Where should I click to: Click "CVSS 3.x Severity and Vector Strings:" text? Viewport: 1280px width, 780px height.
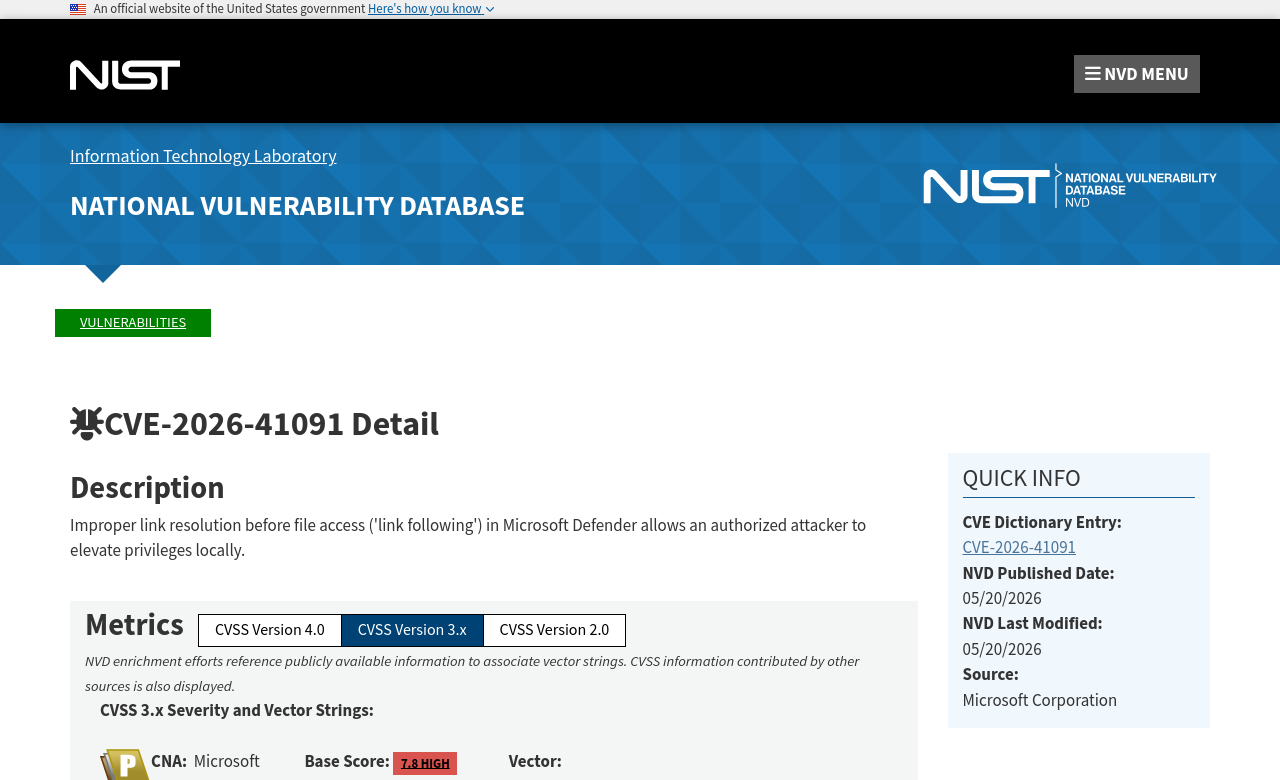[x=237, y=711]
